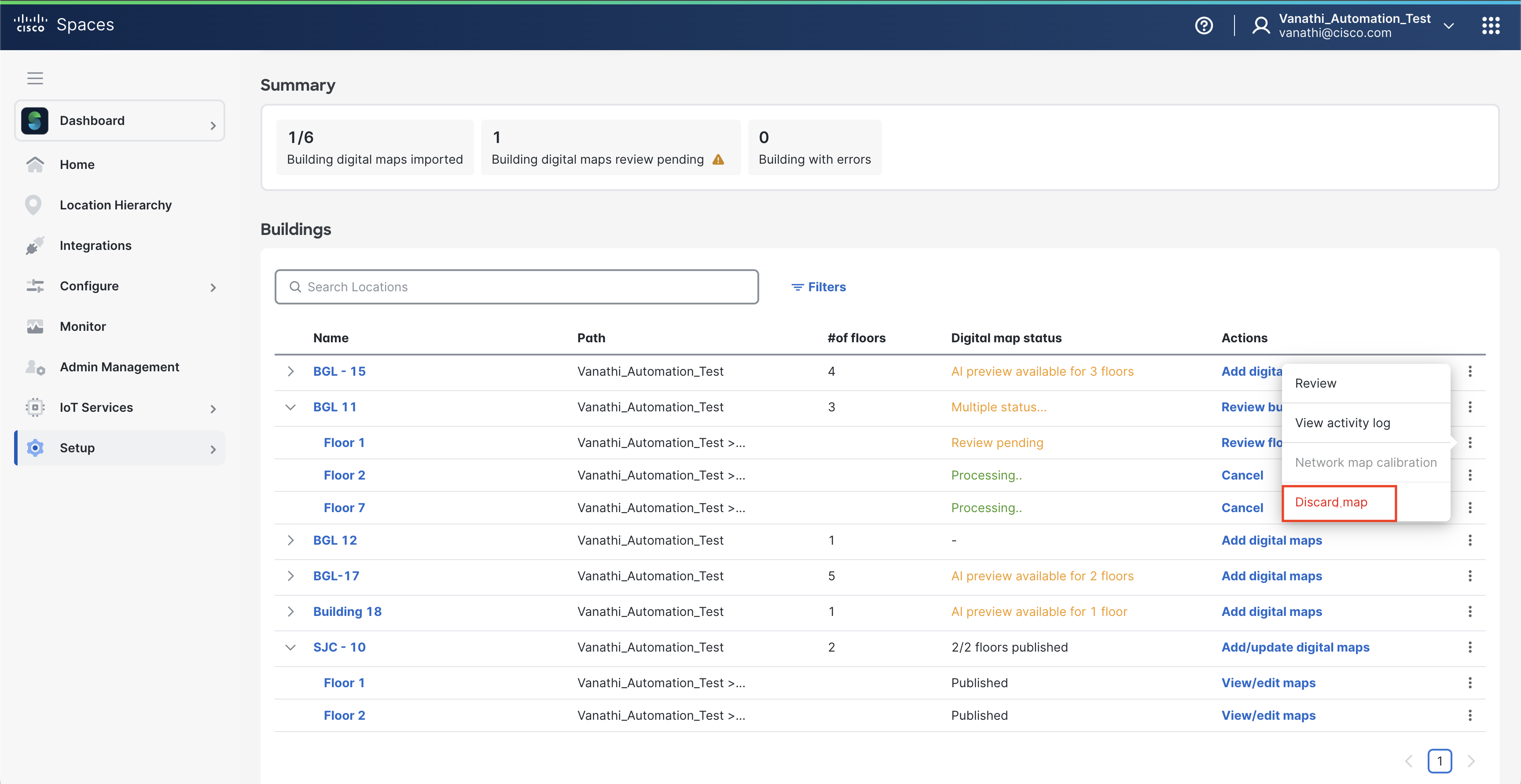Screen dimensions: 1521x784
Task: Click the help question mark icon
Action: [1203, 26]
